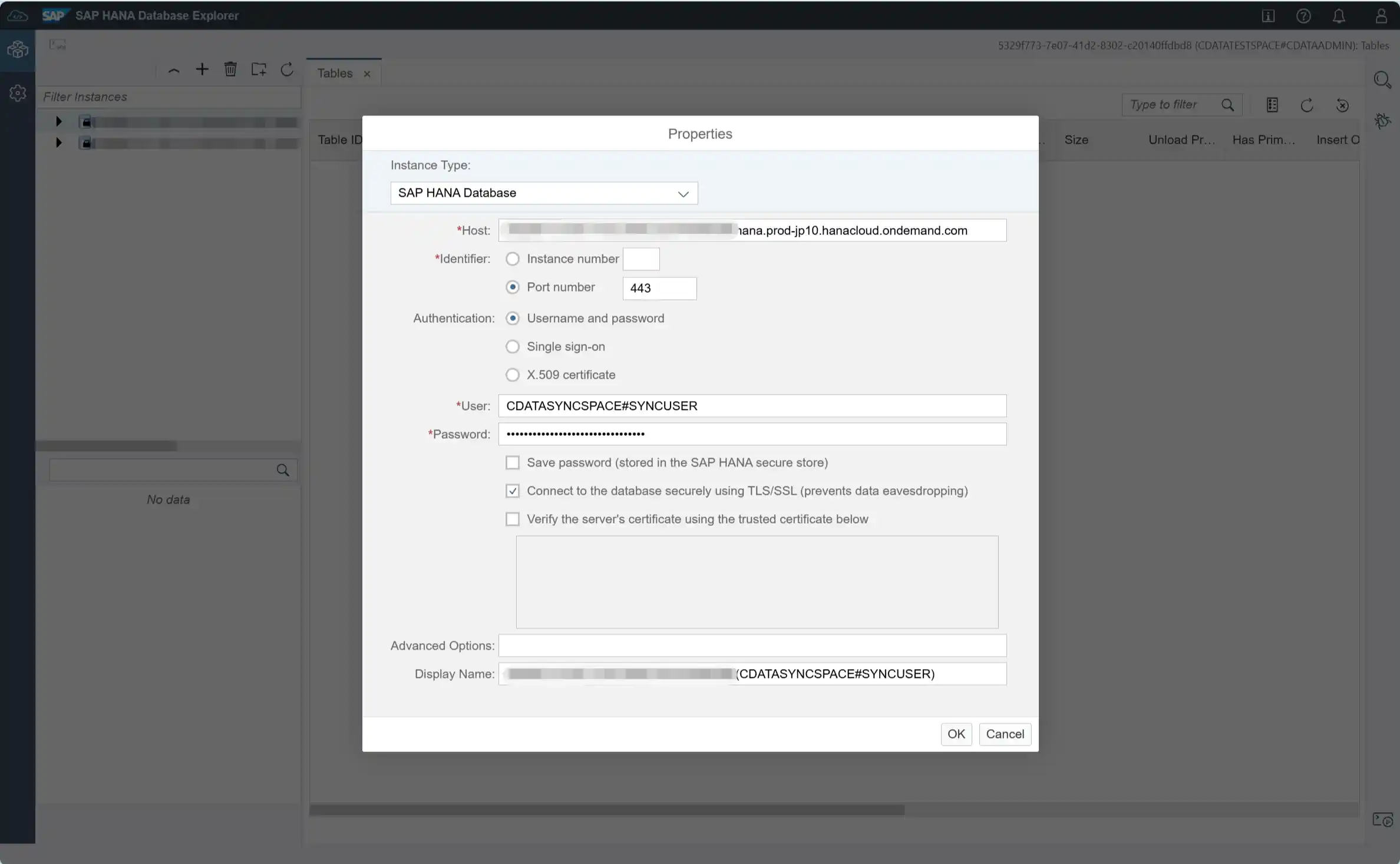Select Instance number as the identifier

pyautogui.click(x=512, y=259)
